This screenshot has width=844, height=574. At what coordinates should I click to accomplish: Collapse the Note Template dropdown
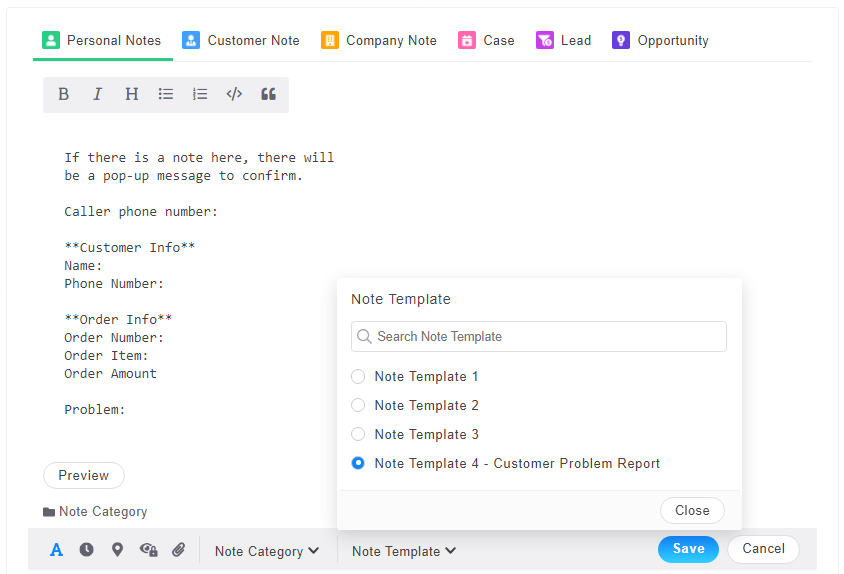tap(404, 551)
